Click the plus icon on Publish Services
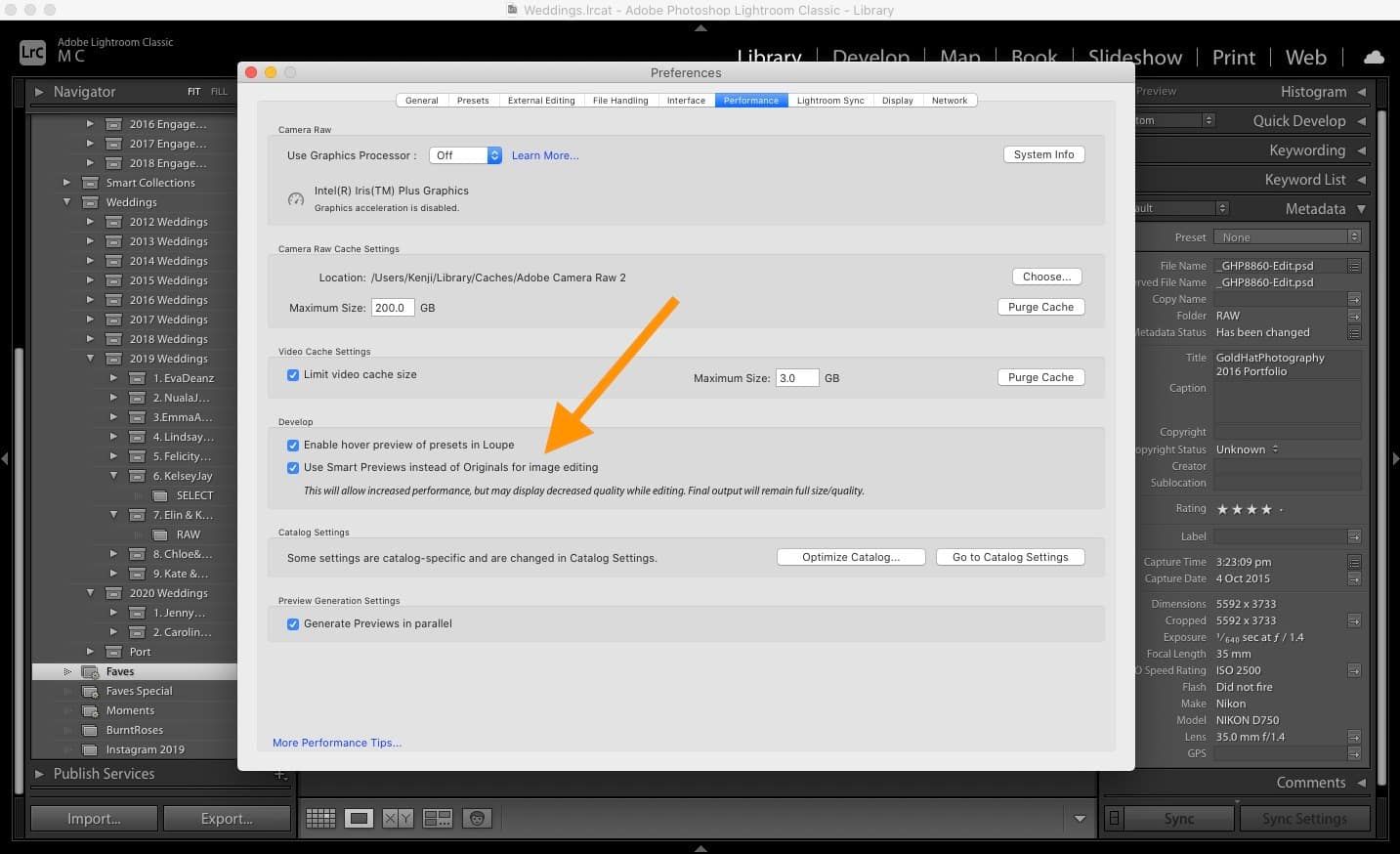Viewport: 1400px width, 854px height. coord(279,774)
